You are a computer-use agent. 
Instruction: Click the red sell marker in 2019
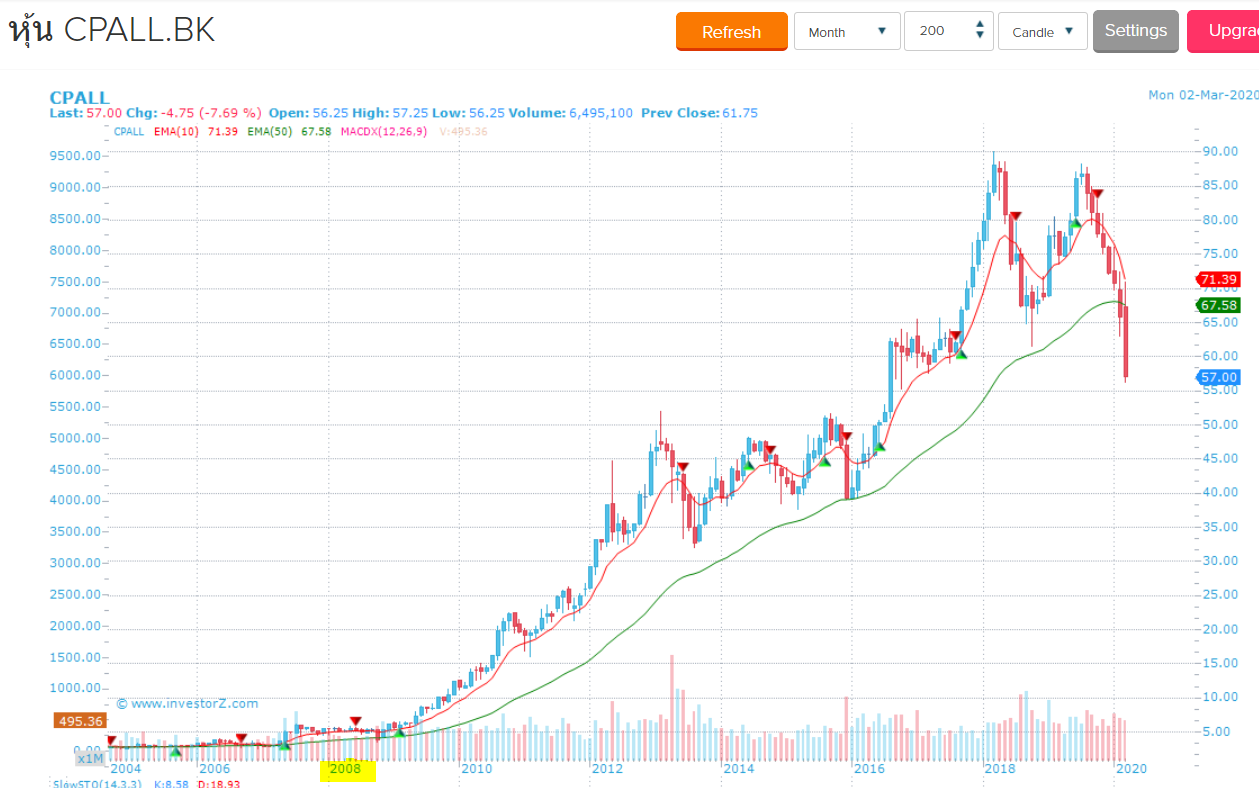tap(1097, 193)
